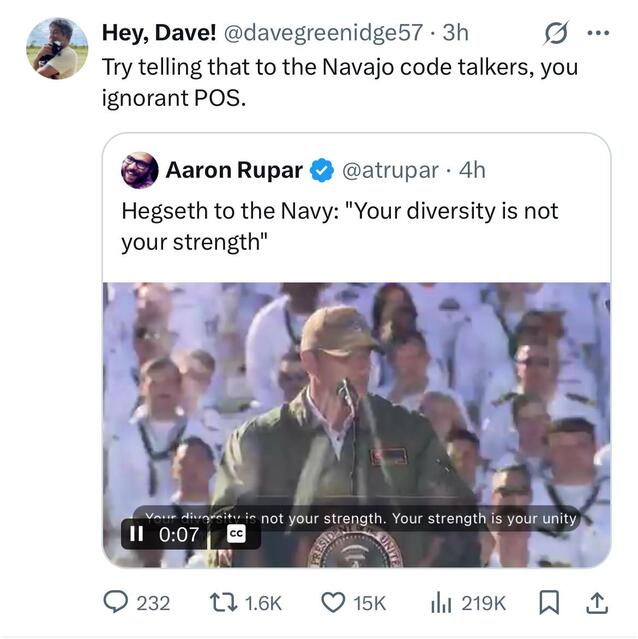The height and width of the screenshot is (639, 638).
Task: Open the quoted tweet text about Hegseth
Action: tap(339, 227)
